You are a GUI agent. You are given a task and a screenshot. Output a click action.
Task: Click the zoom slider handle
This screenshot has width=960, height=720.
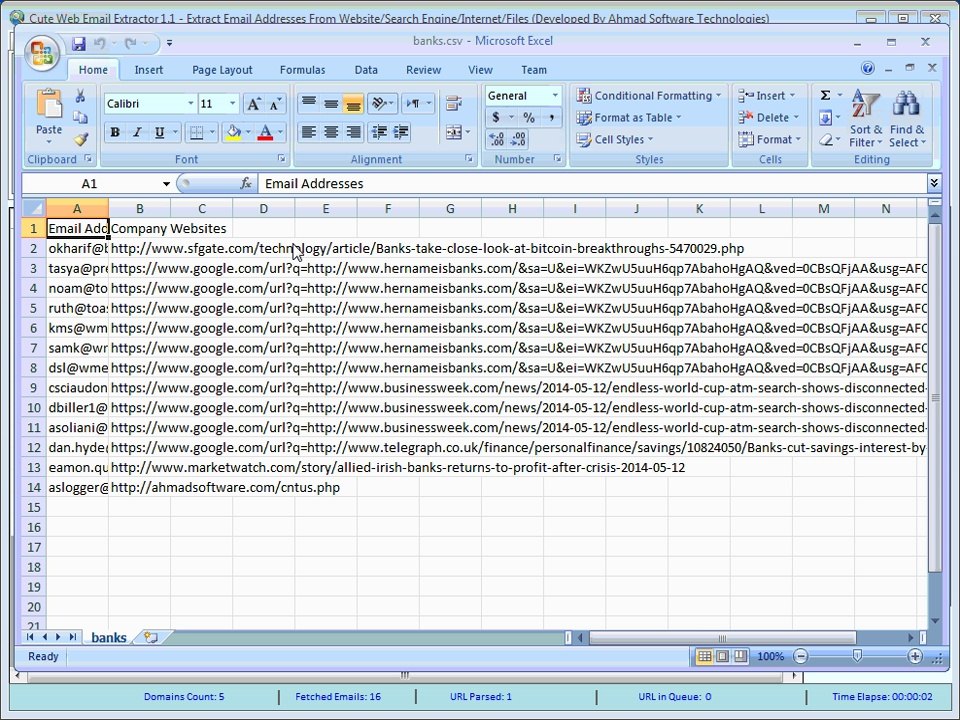(857, 656)
